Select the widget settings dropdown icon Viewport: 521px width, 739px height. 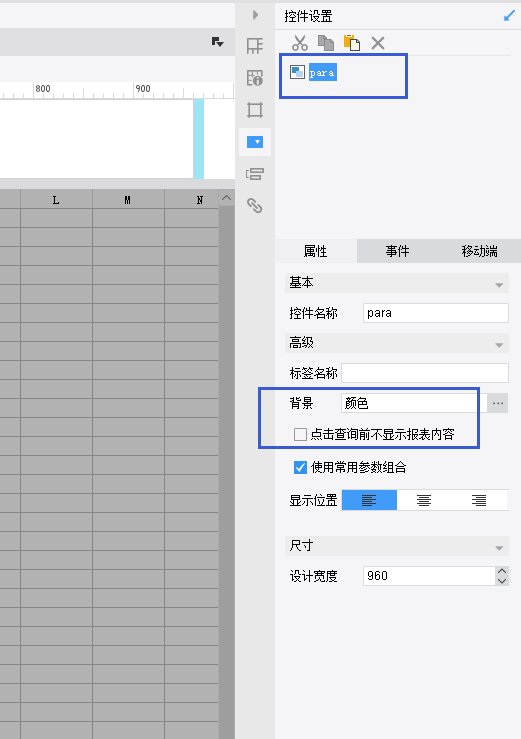tap(255, 142)
